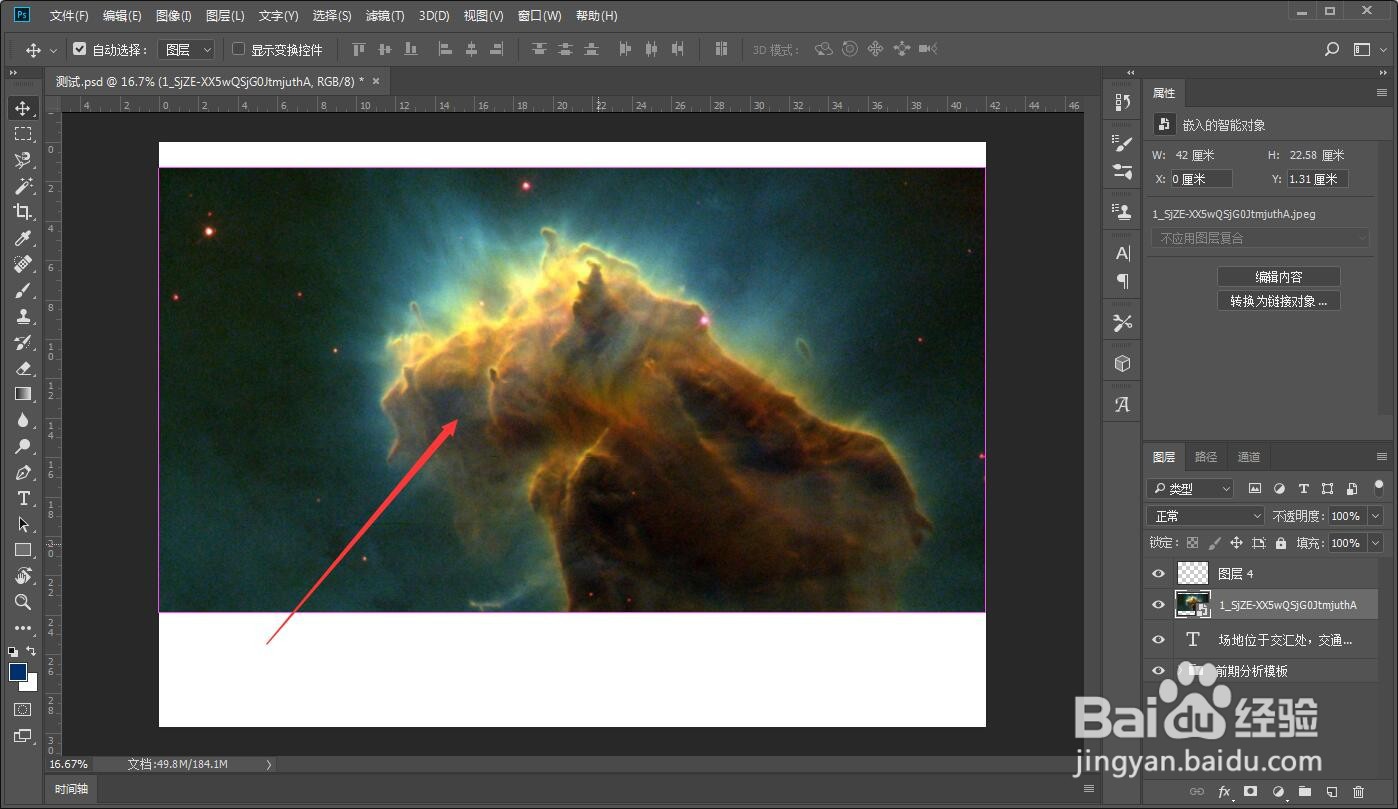Image resolution: width=1398 pixels, height=809 pixels.
Task: Switch to the 通道 tab
Action: pyautogui.click(x=1249, y=457)
